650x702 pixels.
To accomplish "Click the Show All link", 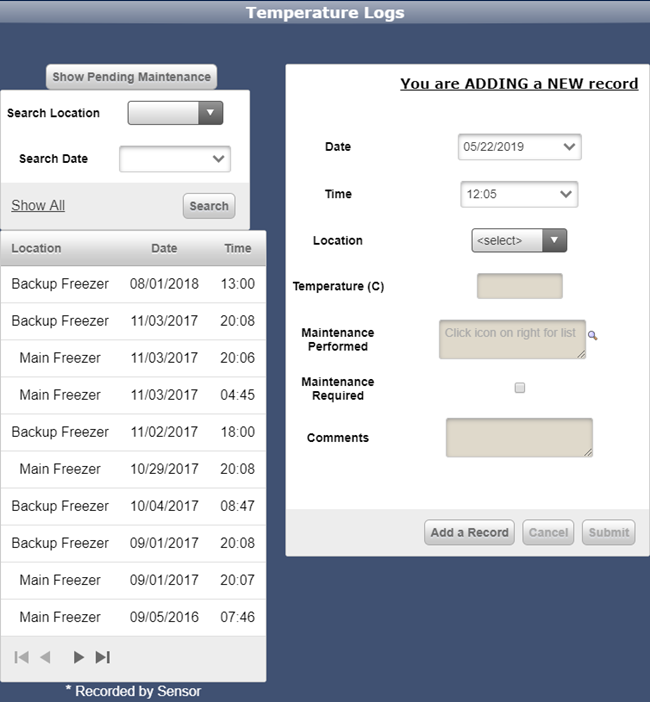I will click(x=38, y=205).
